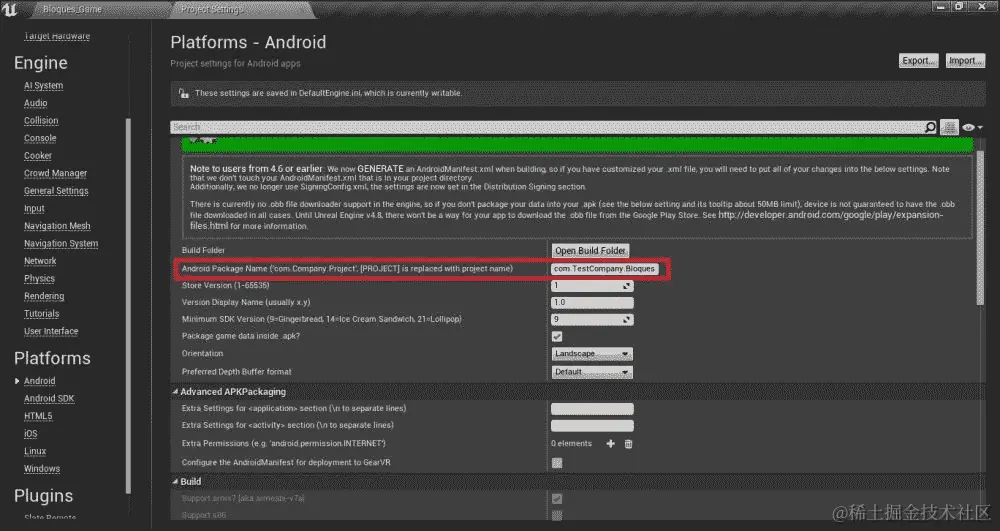Click Open Build Folder button

click(x=590, y=251)
